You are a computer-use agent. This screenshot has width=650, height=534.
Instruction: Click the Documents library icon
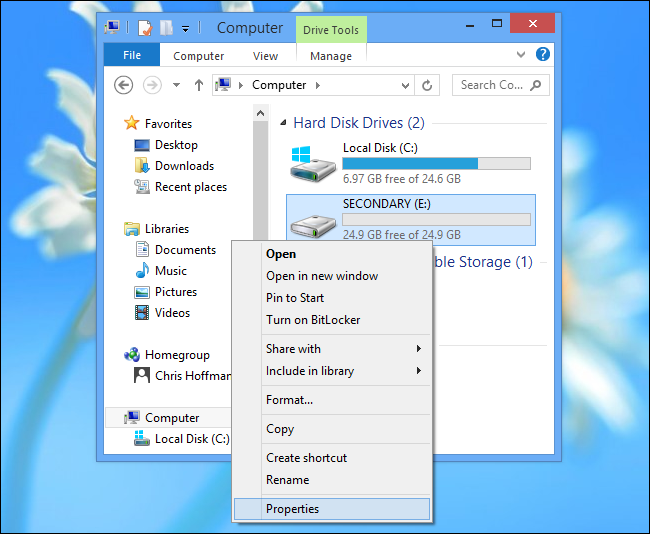pyautogui.click(x=142, y=249)
